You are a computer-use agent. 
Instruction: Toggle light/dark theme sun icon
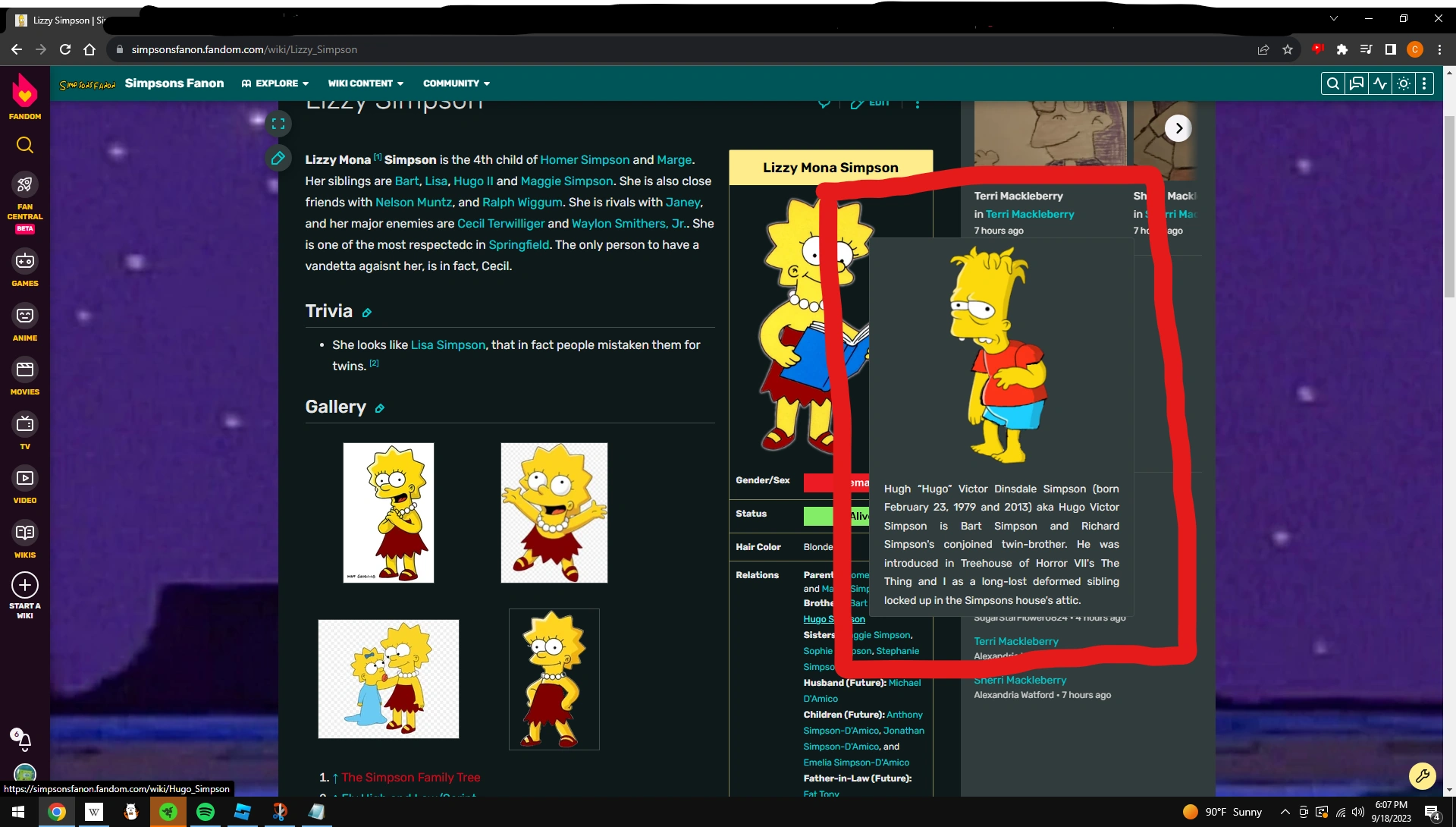[x=1404, y=83]
